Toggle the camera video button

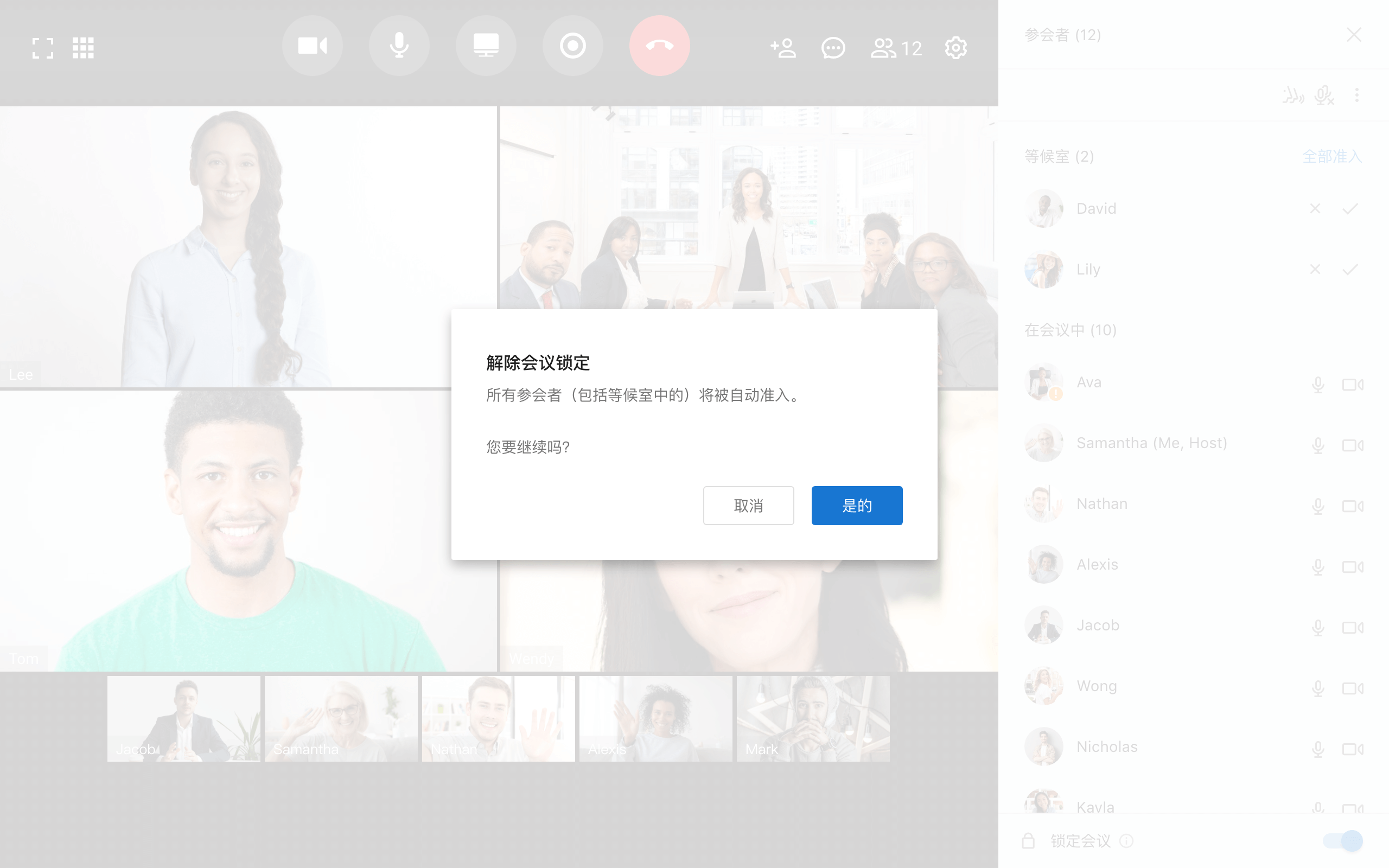point(312,46)
